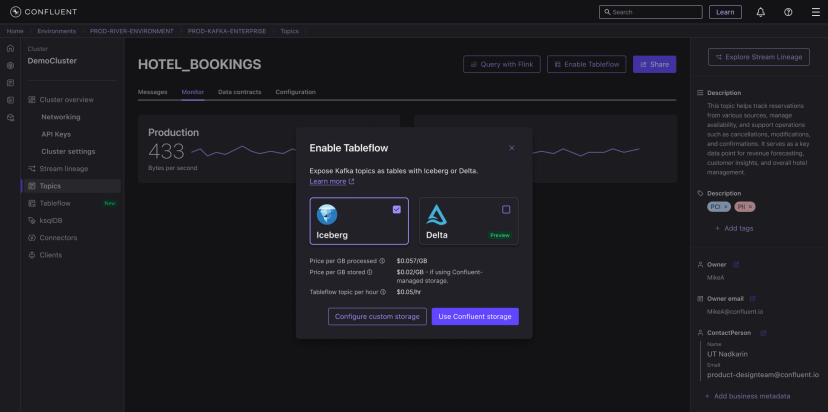Edit Owner email pencil icon

(x=752, y=298)
